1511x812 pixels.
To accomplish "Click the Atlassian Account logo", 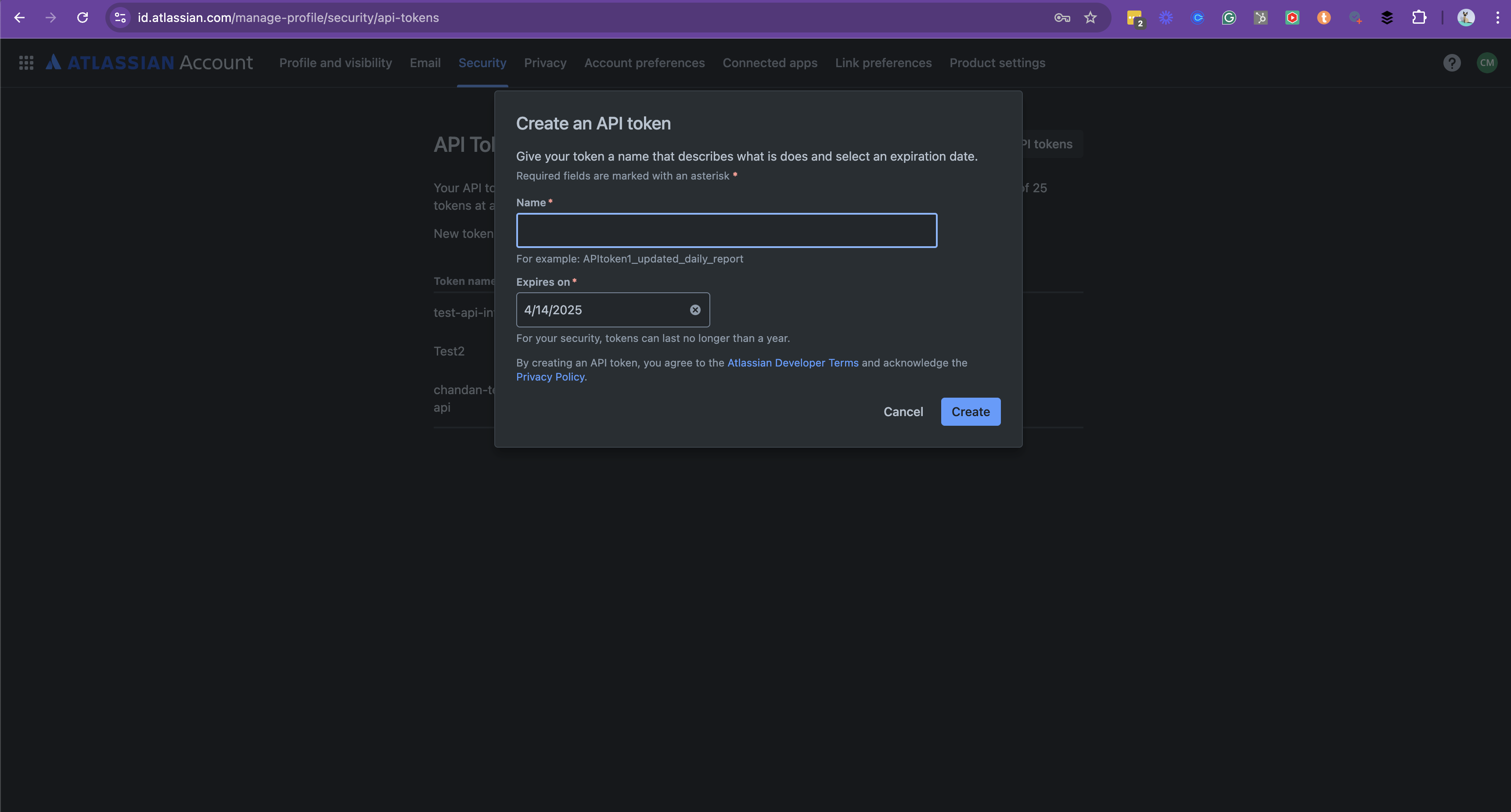I will pos(150,63).
